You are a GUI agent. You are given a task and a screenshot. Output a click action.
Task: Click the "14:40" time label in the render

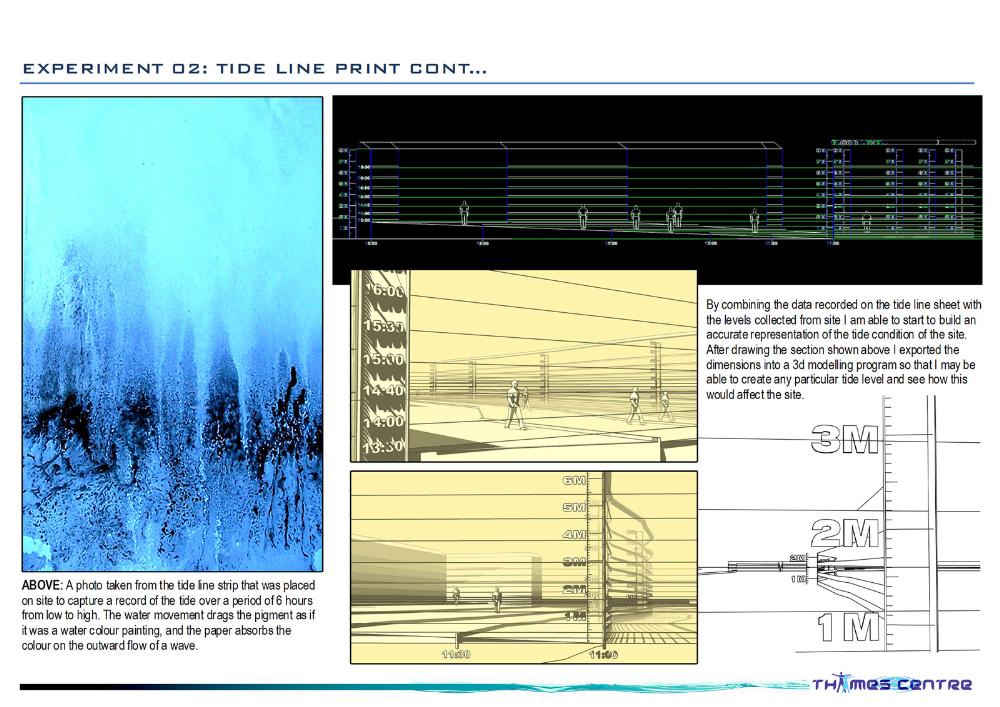click(384, 390)
